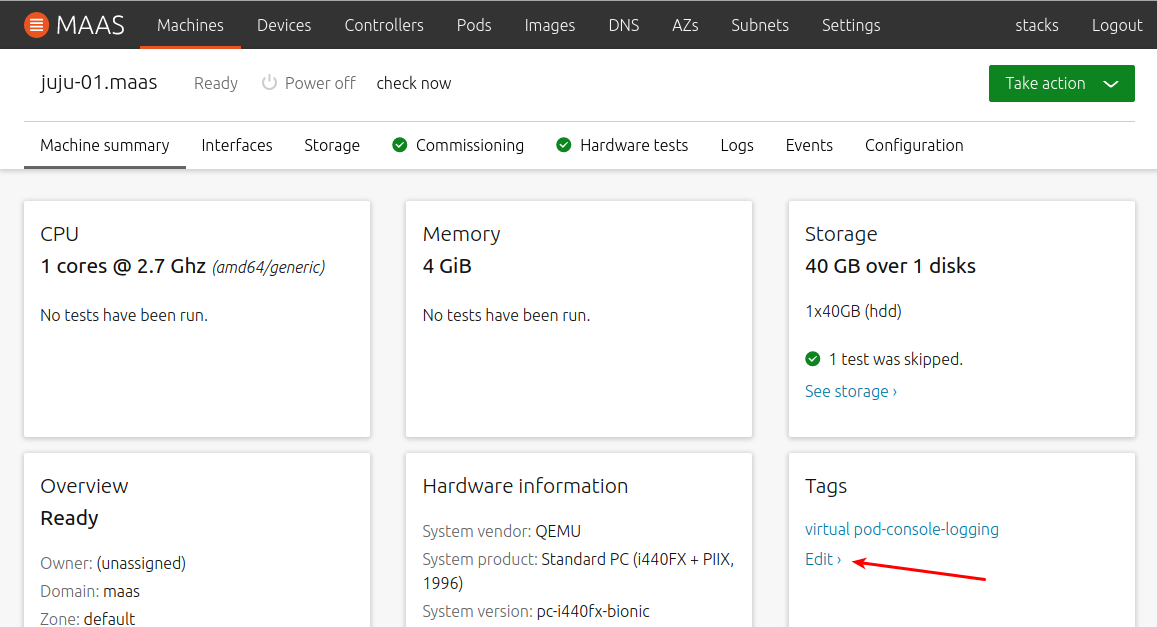Click the storage test skipped checkmark icon
Image resolution: width=1157 pixels, height=627 pixels.
pos(813,359)
